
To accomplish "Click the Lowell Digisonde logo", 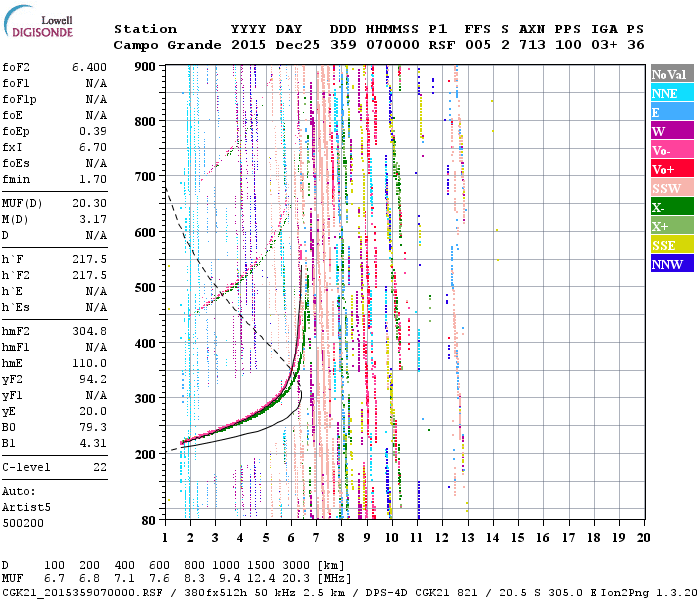I will (x=38, y=21).
